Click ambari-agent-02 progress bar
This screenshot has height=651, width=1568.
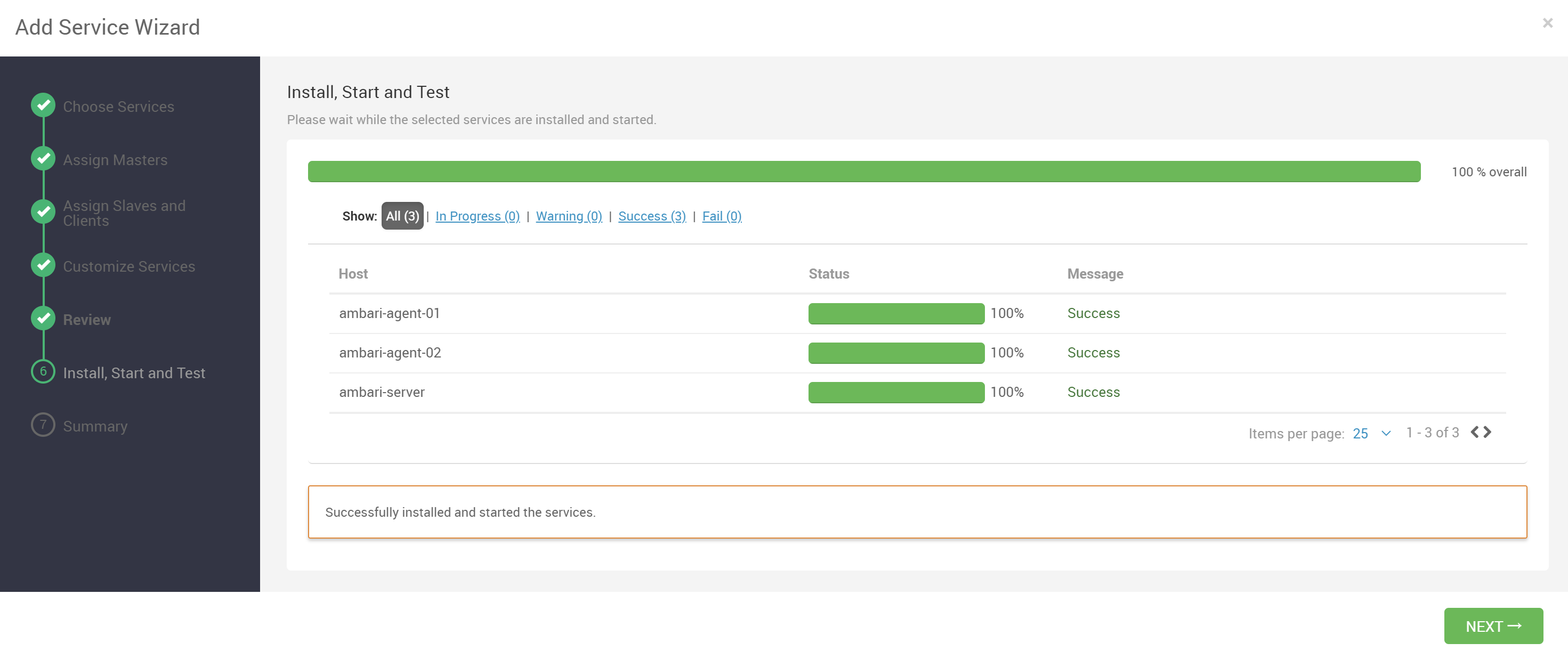pyautogui.click(x=896, y=353)
